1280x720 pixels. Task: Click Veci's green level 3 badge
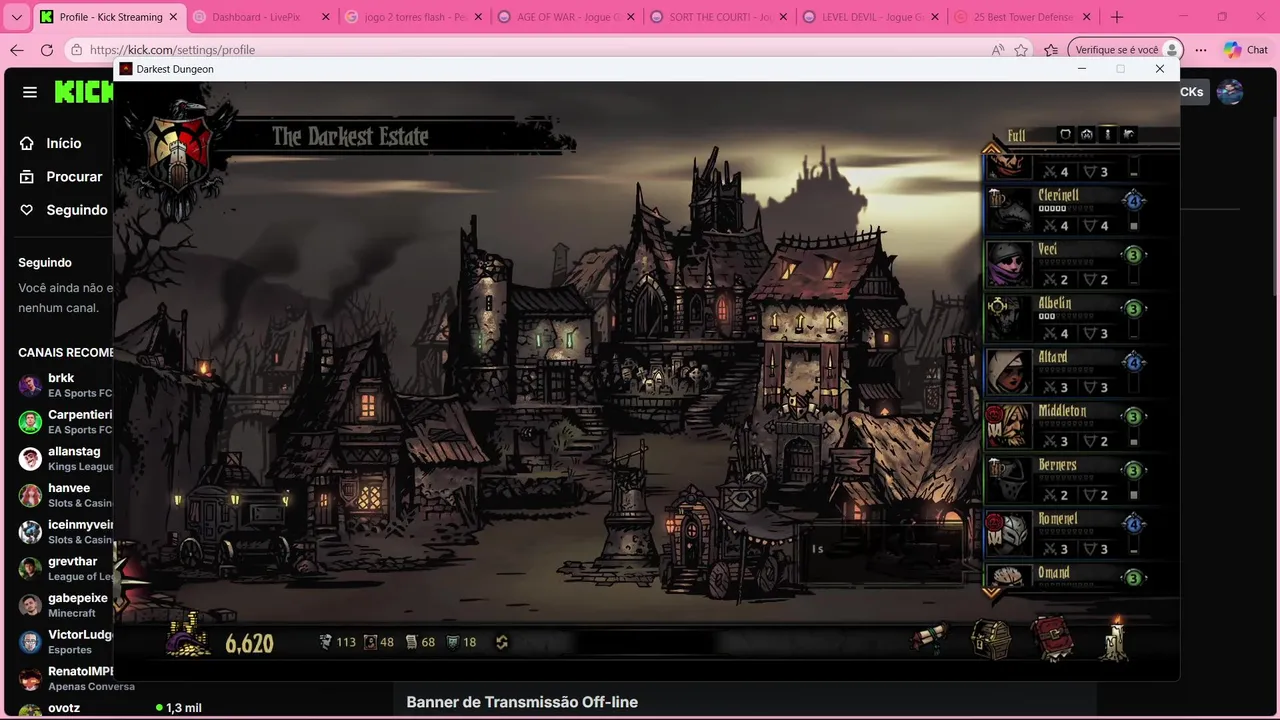point(1133,255)
